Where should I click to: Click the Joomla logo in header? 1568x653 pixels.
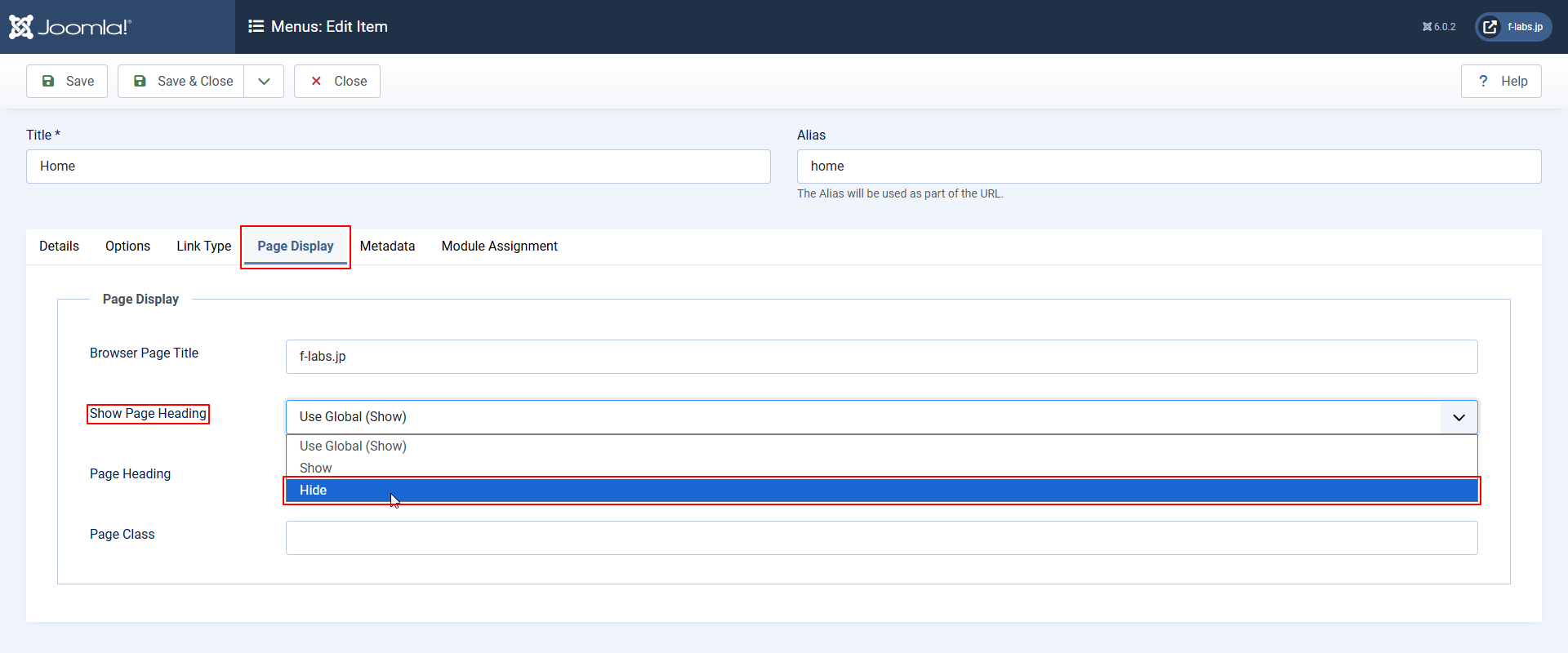pyautogui.click(x=70, y=27)
